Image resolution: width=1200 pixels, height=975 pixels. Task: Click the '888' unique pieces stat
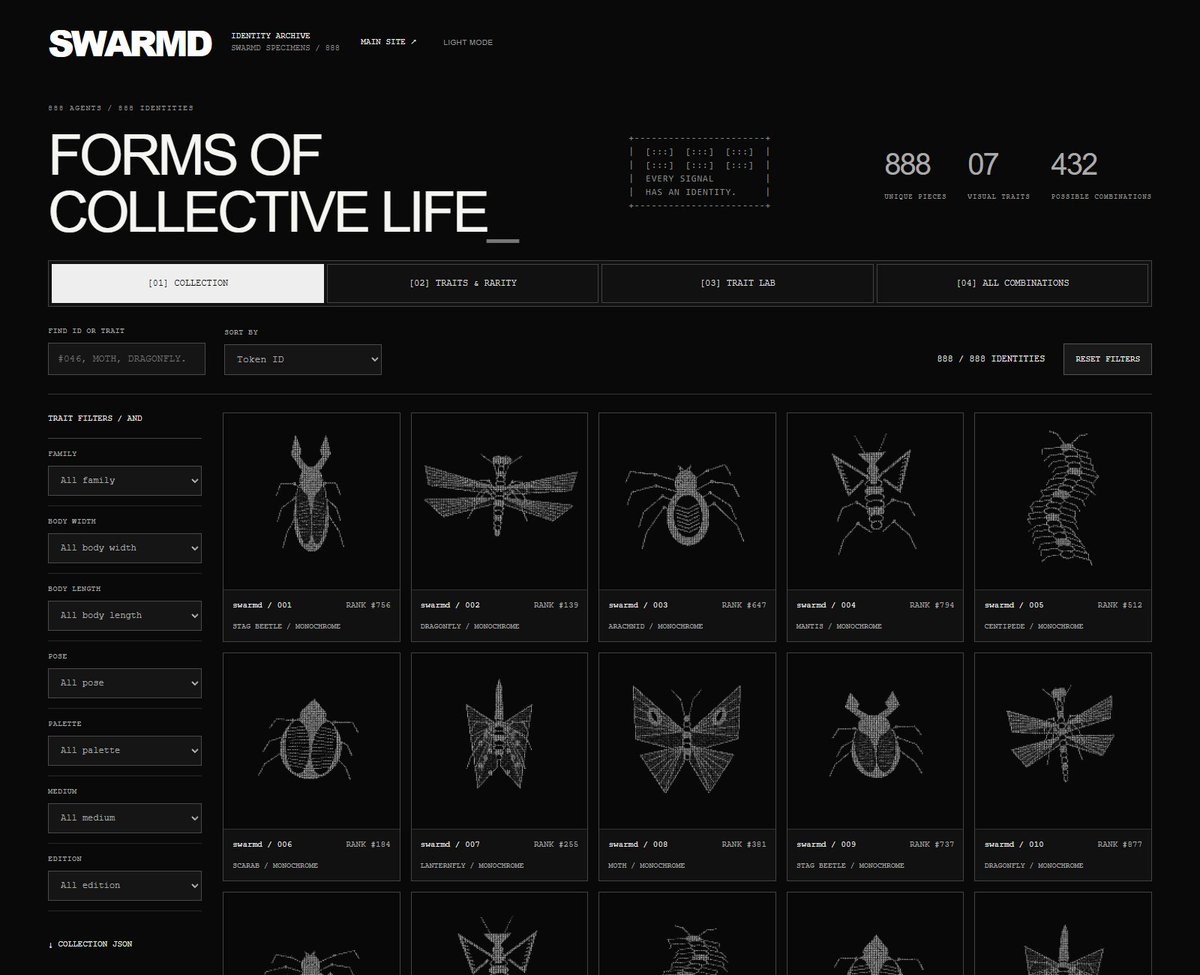pyautogui.click(x=907, y=164)
